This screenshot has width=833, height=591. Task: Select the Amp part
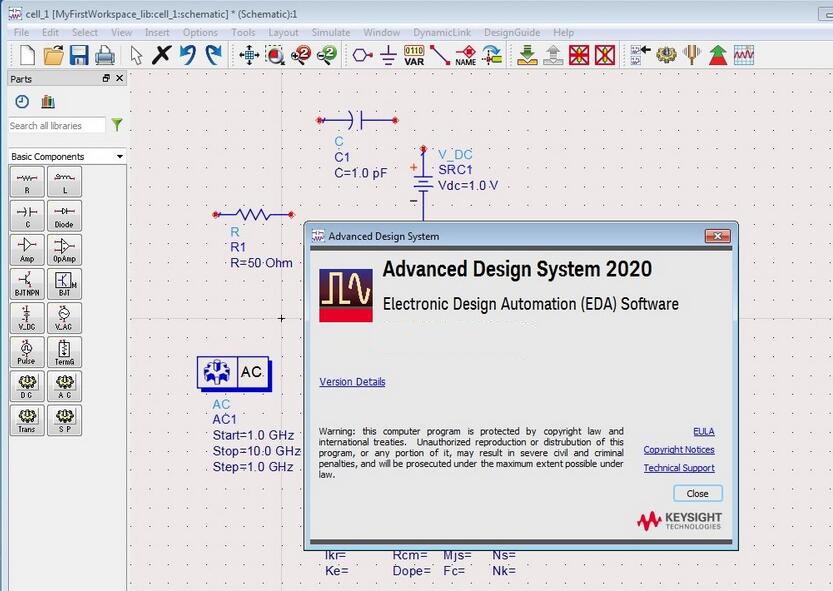click(27, 250)
